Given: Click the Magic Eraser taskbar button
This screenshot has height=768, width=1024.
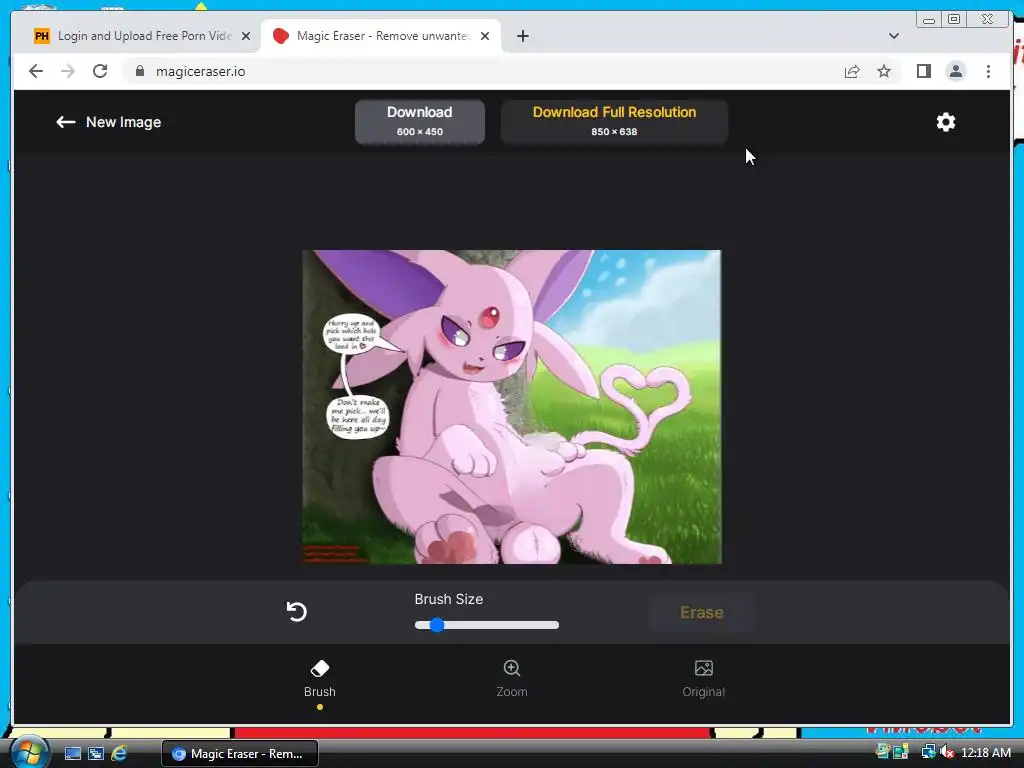Looking at the screenshot, I should tap(240, 754).
